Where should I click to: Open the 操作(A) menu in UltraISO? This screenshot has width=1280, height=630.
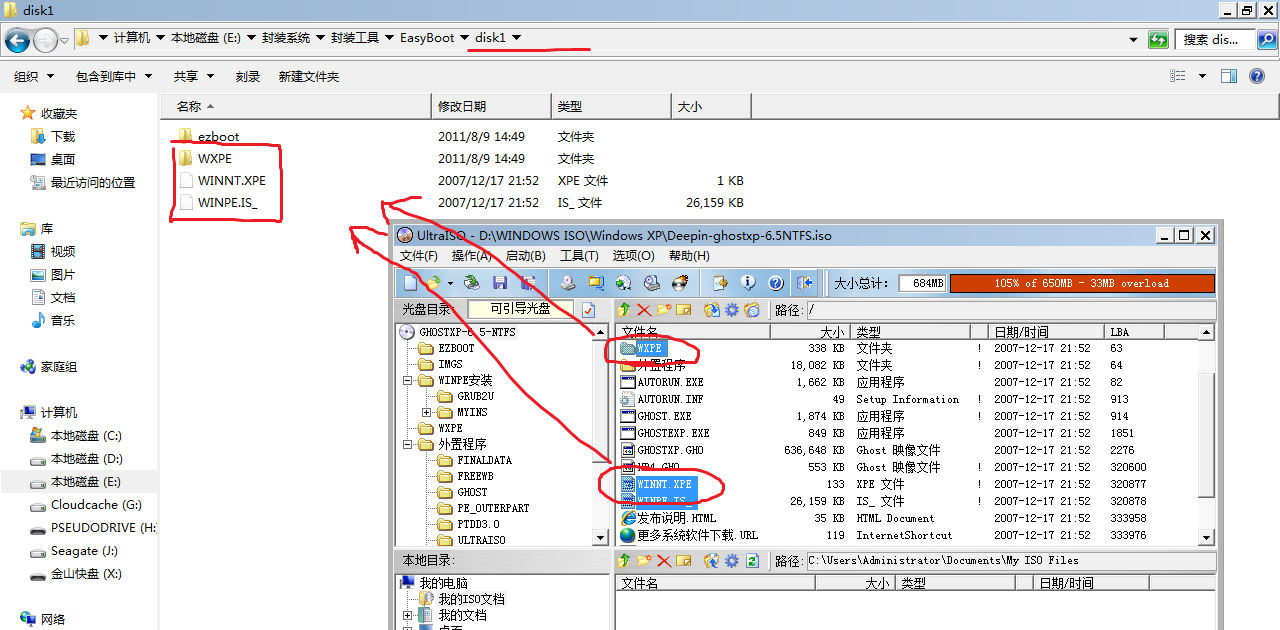[x=471, y=256]
